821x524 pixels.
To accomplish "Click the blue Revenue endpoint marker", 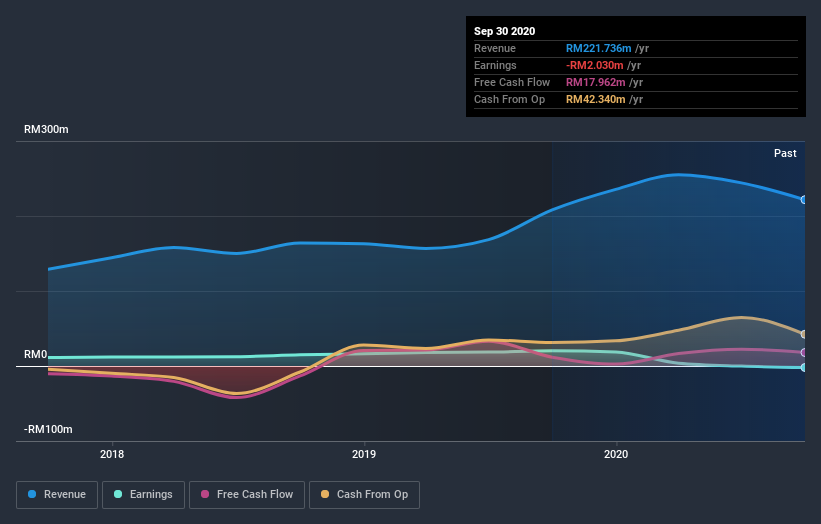I will tap(804, 200).
